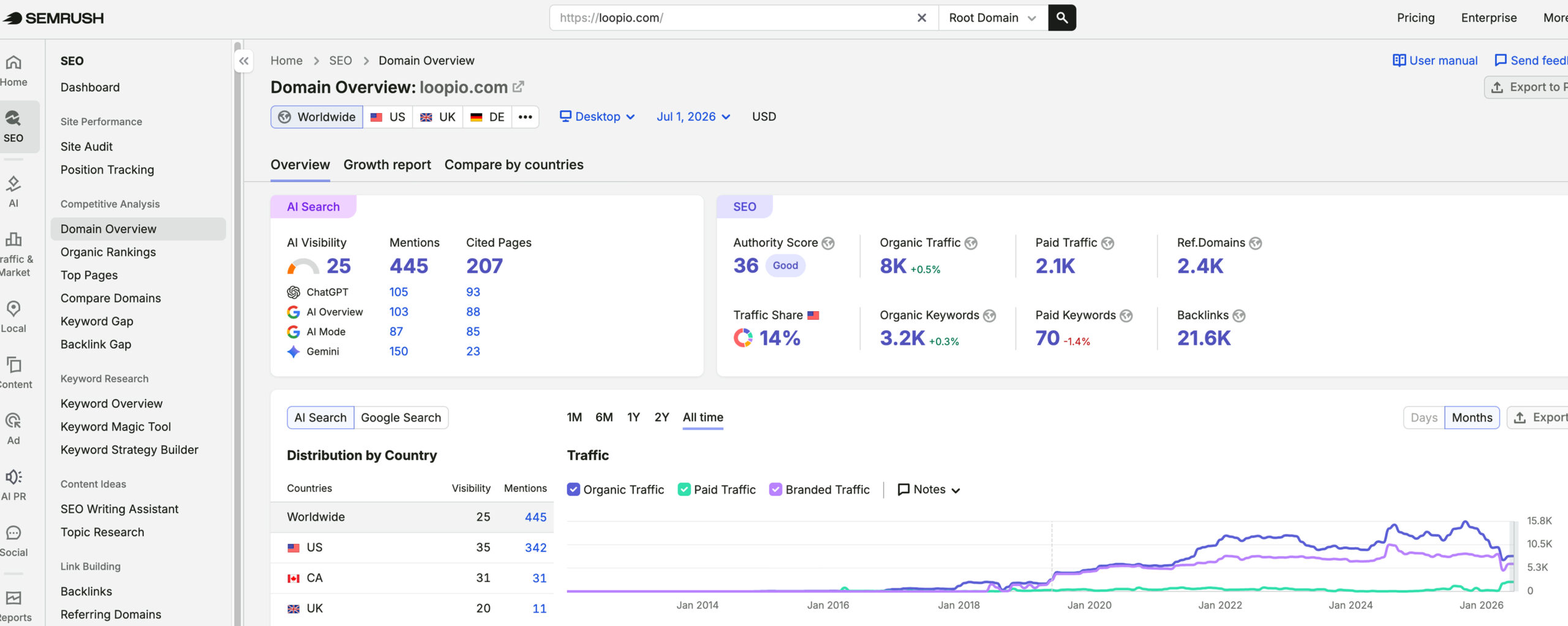This screenshot has width=1568, height=626.
Task: Open the Semrush logo home link
Action: tap(54, 18)
